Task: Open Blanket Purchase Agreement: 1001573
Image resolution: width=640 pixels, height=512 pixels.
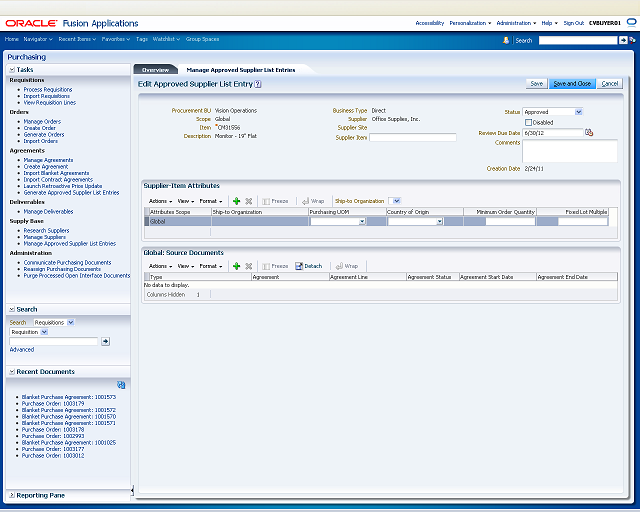Action: pyautogui.click(x=69, y=397)
